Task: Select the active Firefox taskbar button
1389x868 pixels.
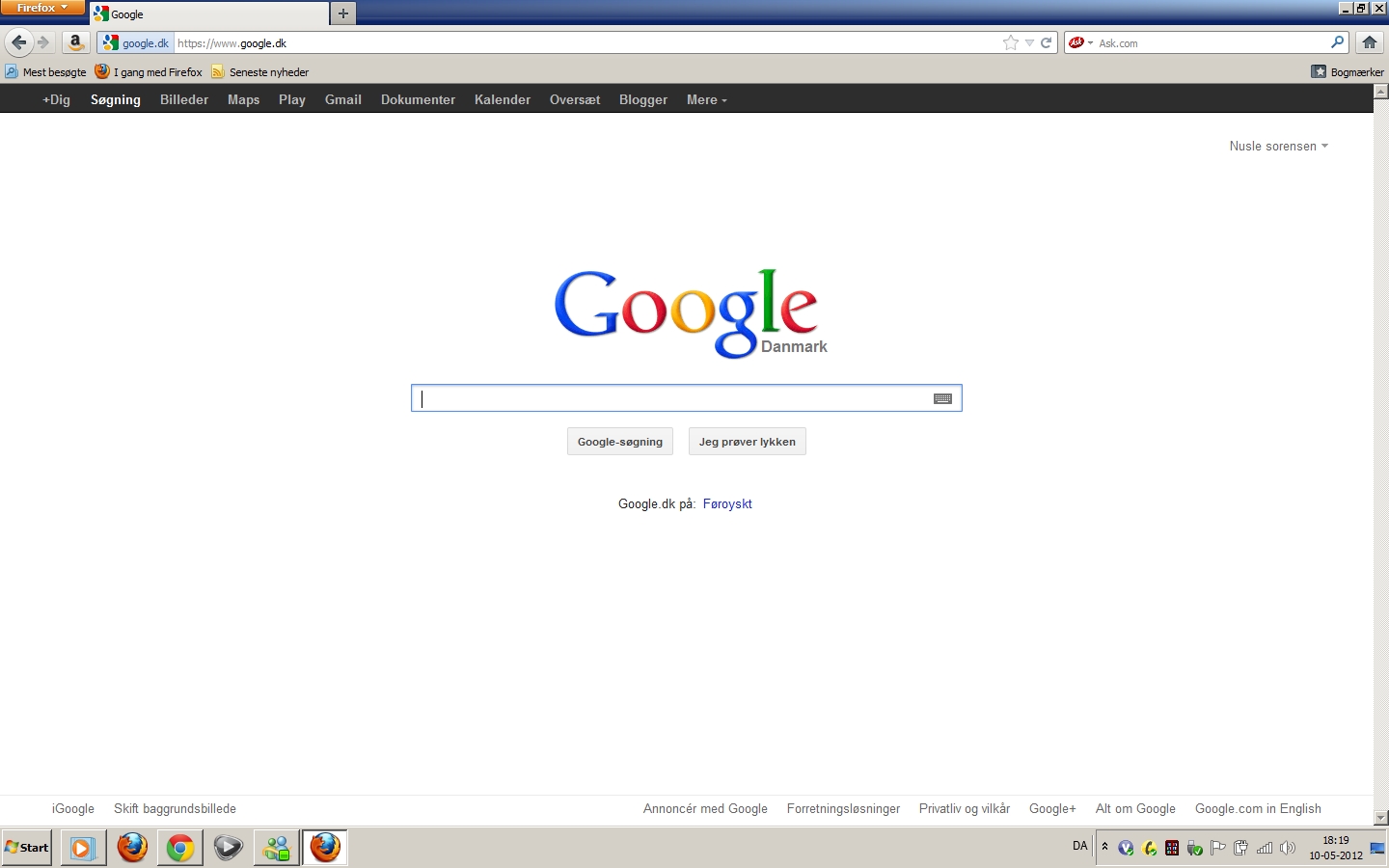Action: 325,848
